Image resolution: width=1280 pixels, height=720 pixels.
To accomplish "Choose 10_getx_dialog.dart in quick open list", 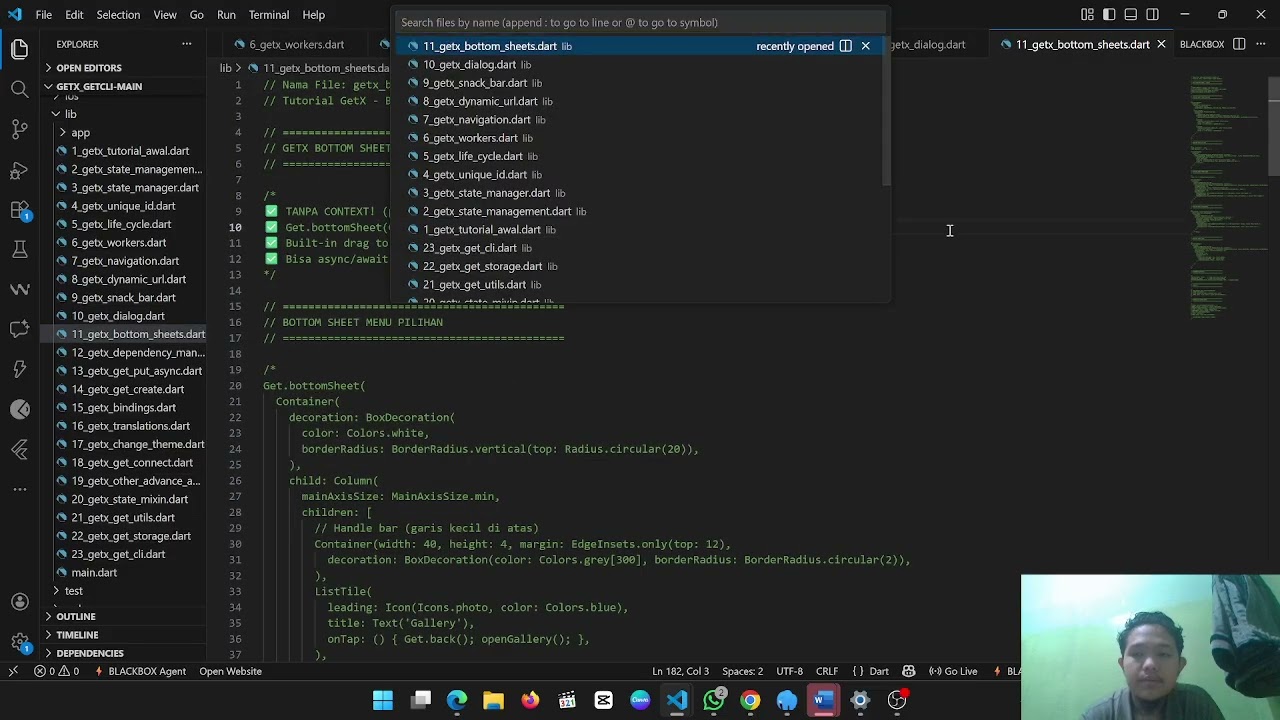I will 640,64.
